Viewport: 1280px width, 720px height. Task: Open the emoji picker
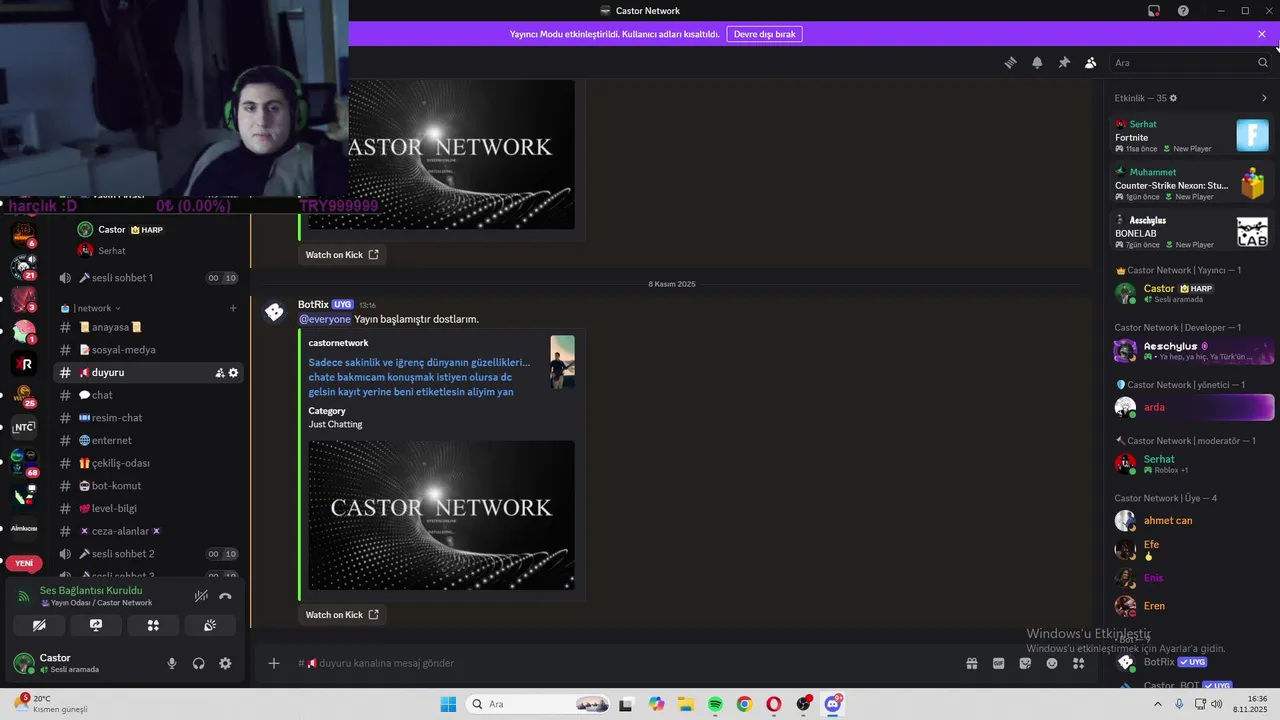1052,663
